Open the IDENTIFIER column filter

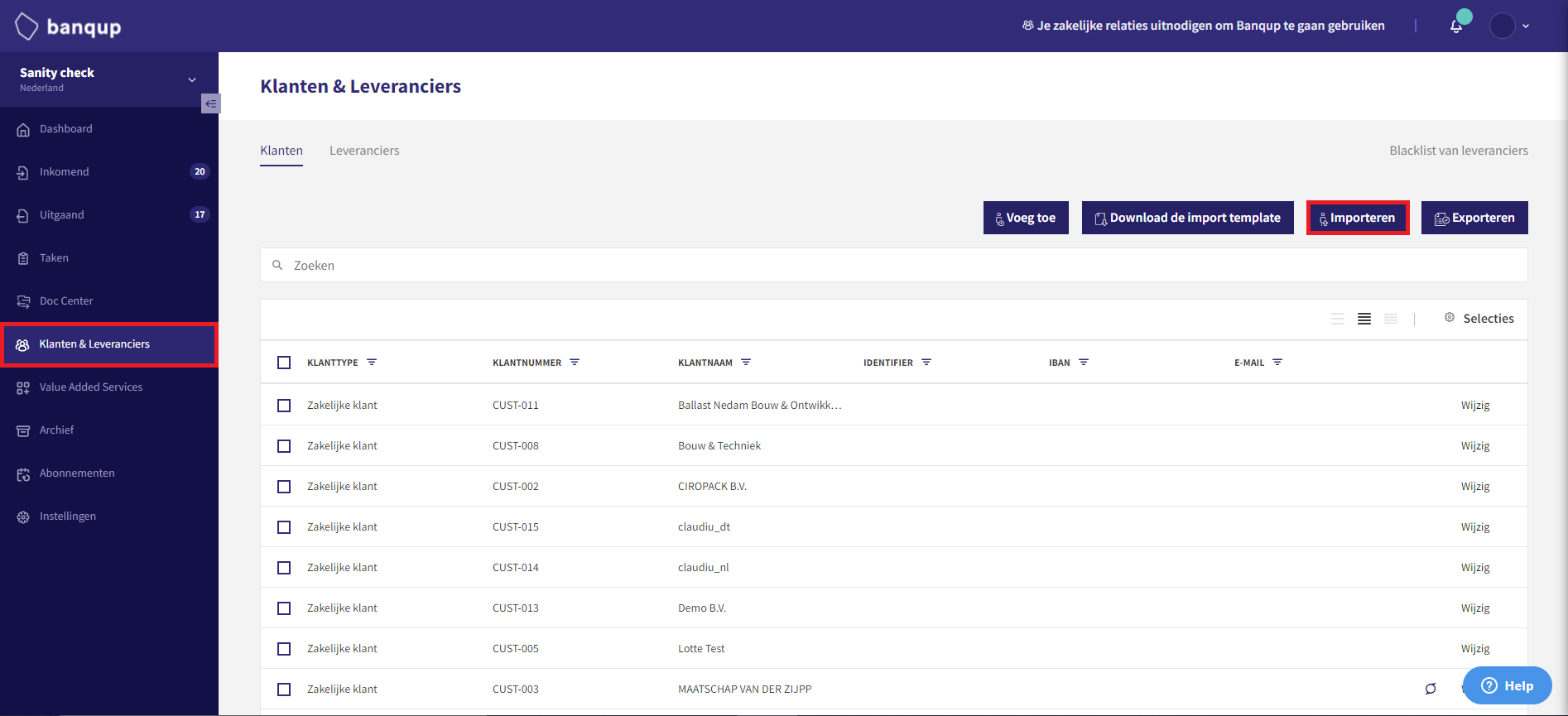pyautogui.click(x=926, y=363)
